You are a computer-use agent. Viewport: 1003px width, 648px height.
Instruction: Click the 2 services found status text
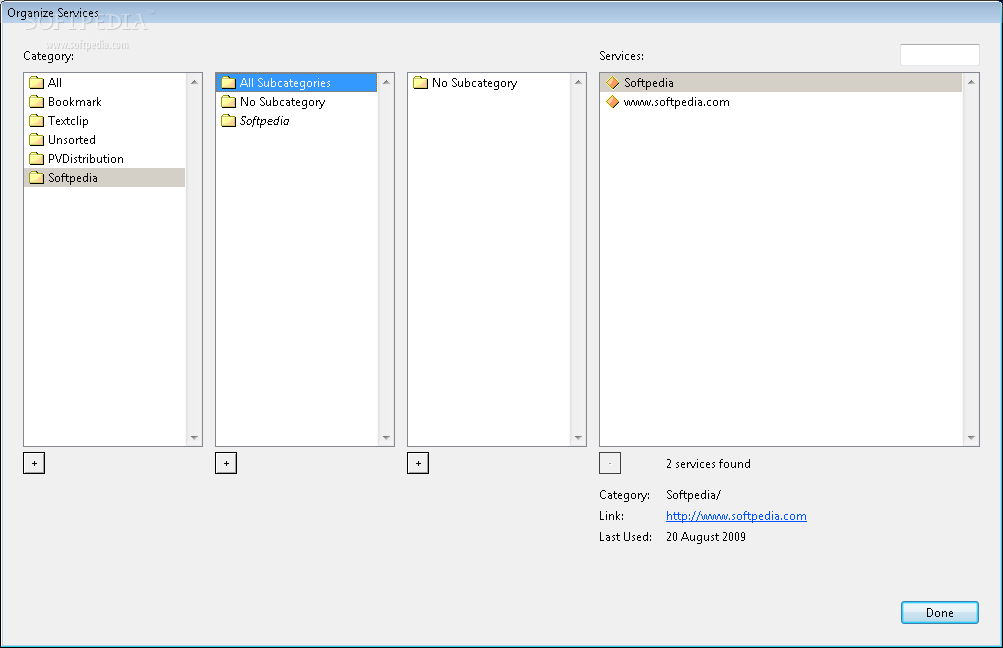click(708, 464)
